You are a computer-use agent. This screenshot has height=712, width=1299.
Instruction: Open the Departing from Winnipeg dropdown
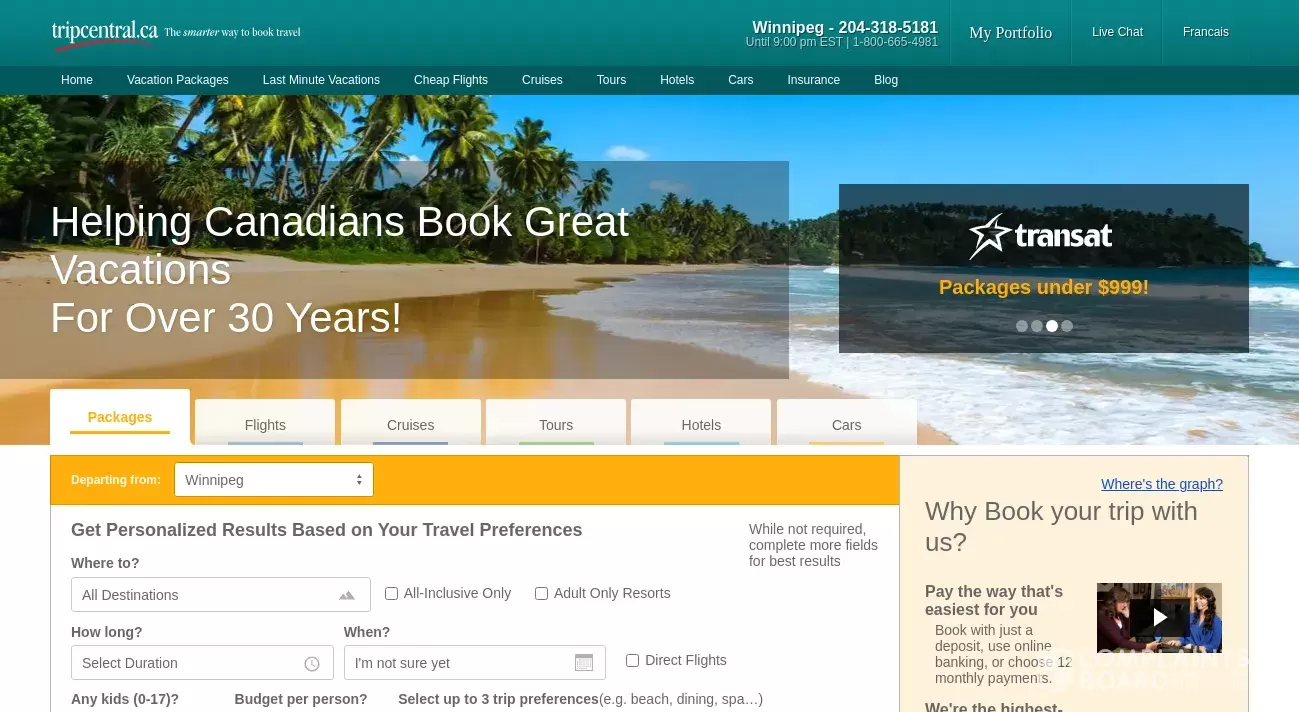point(274,480)
